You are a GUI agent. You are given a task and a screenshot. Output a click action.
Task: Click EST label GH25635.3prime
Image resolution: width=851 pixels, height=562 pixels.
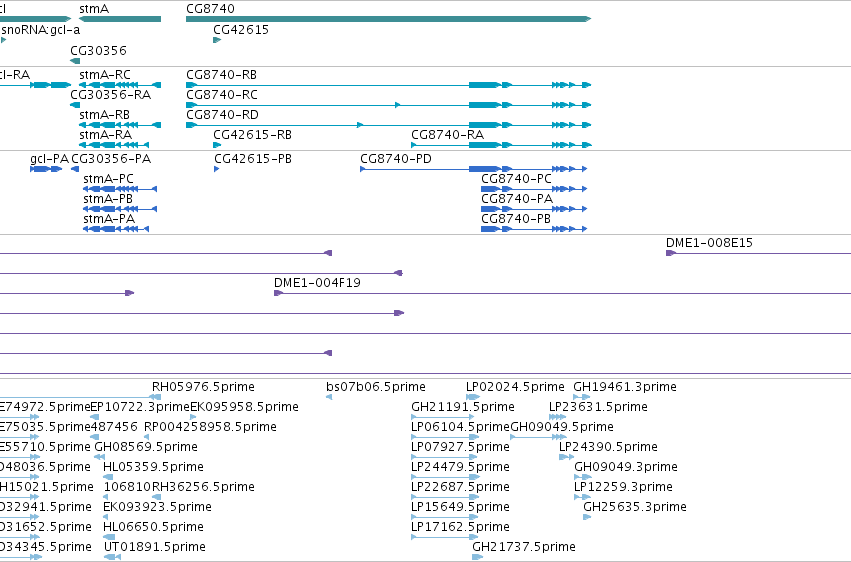[x=635, y=508]
